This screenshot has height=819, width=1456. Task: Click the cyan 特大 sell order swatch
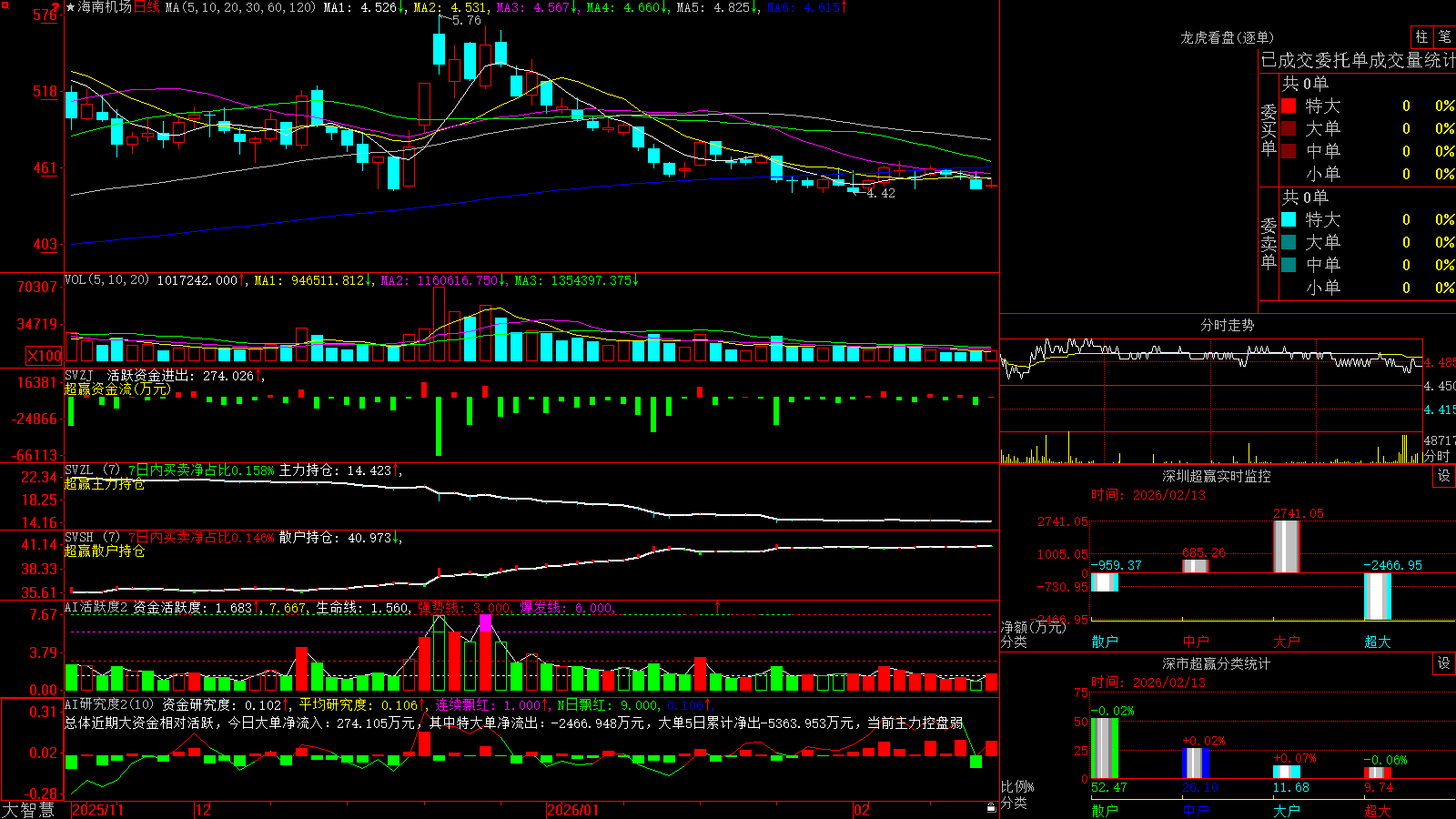(1289, 219)
